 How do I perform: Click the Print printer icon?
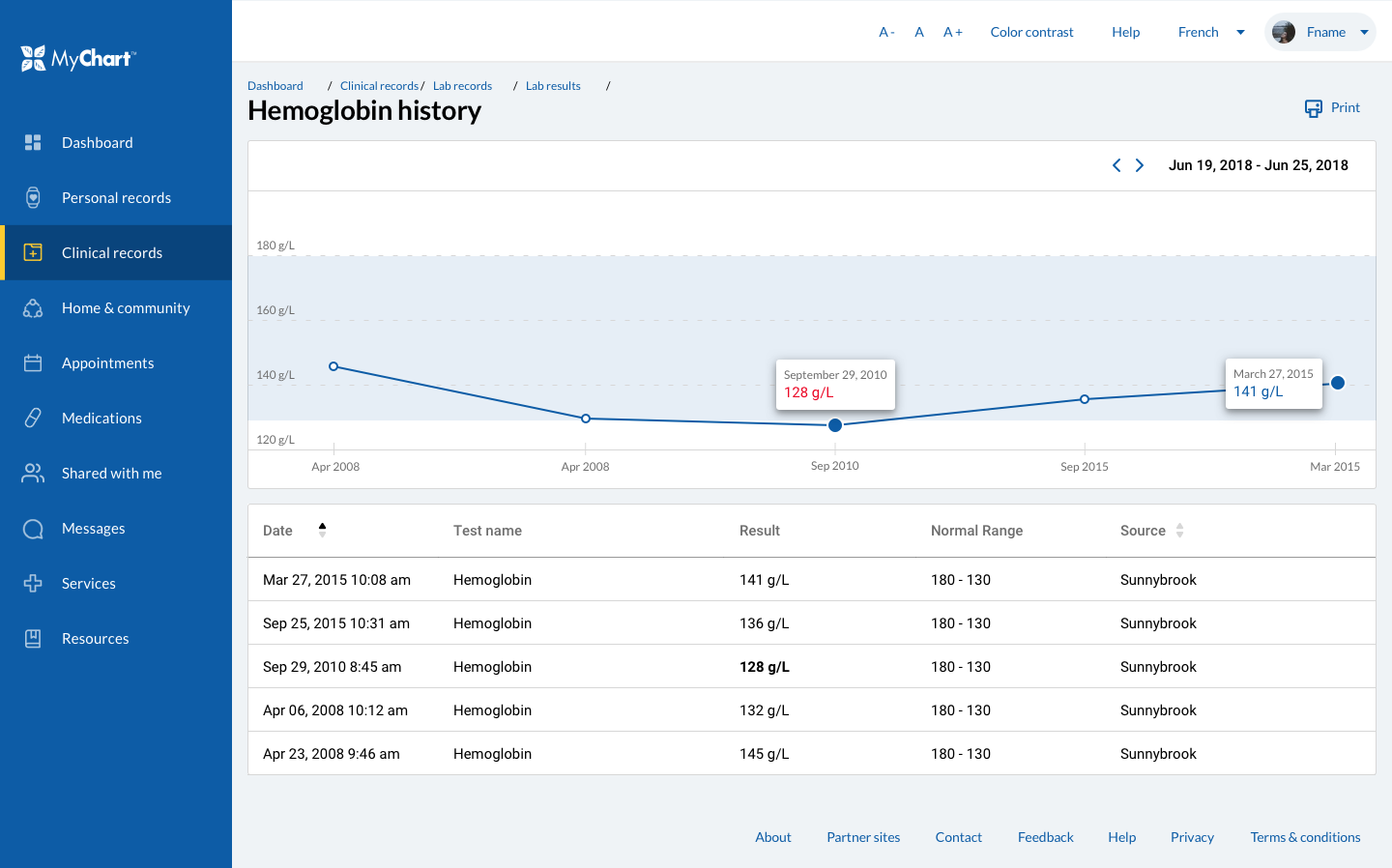tap(1313, 108)
